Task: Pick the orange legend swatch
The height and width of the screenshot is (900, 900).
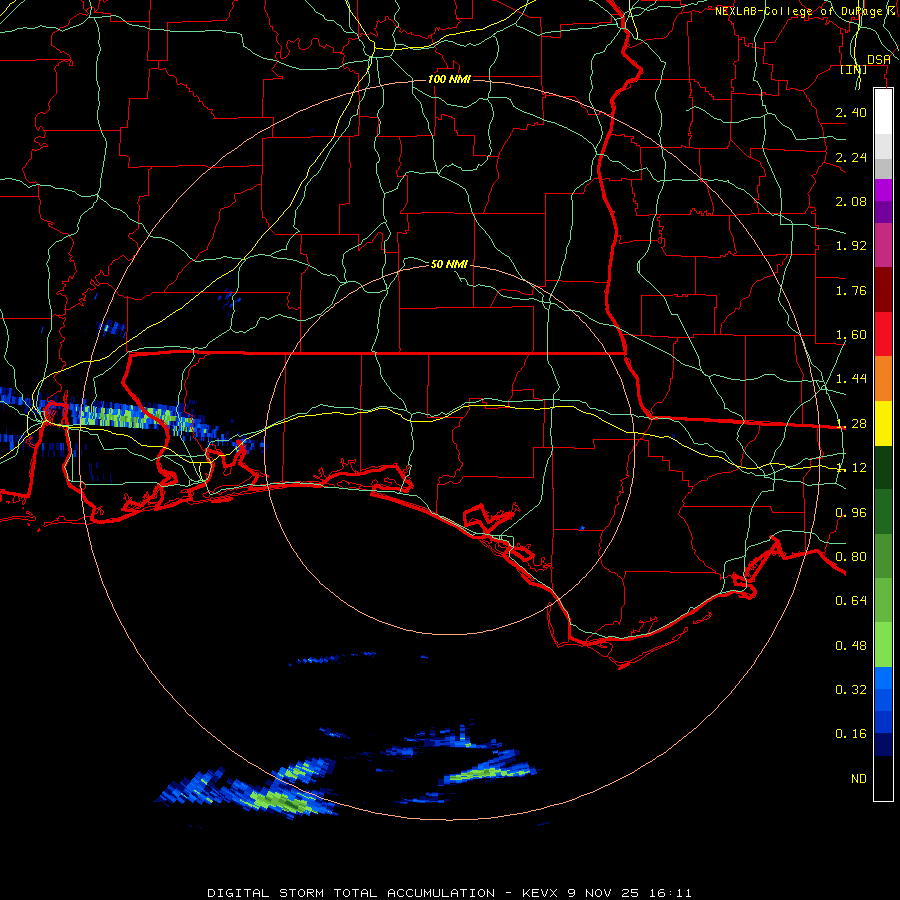Action: point(883,379)
